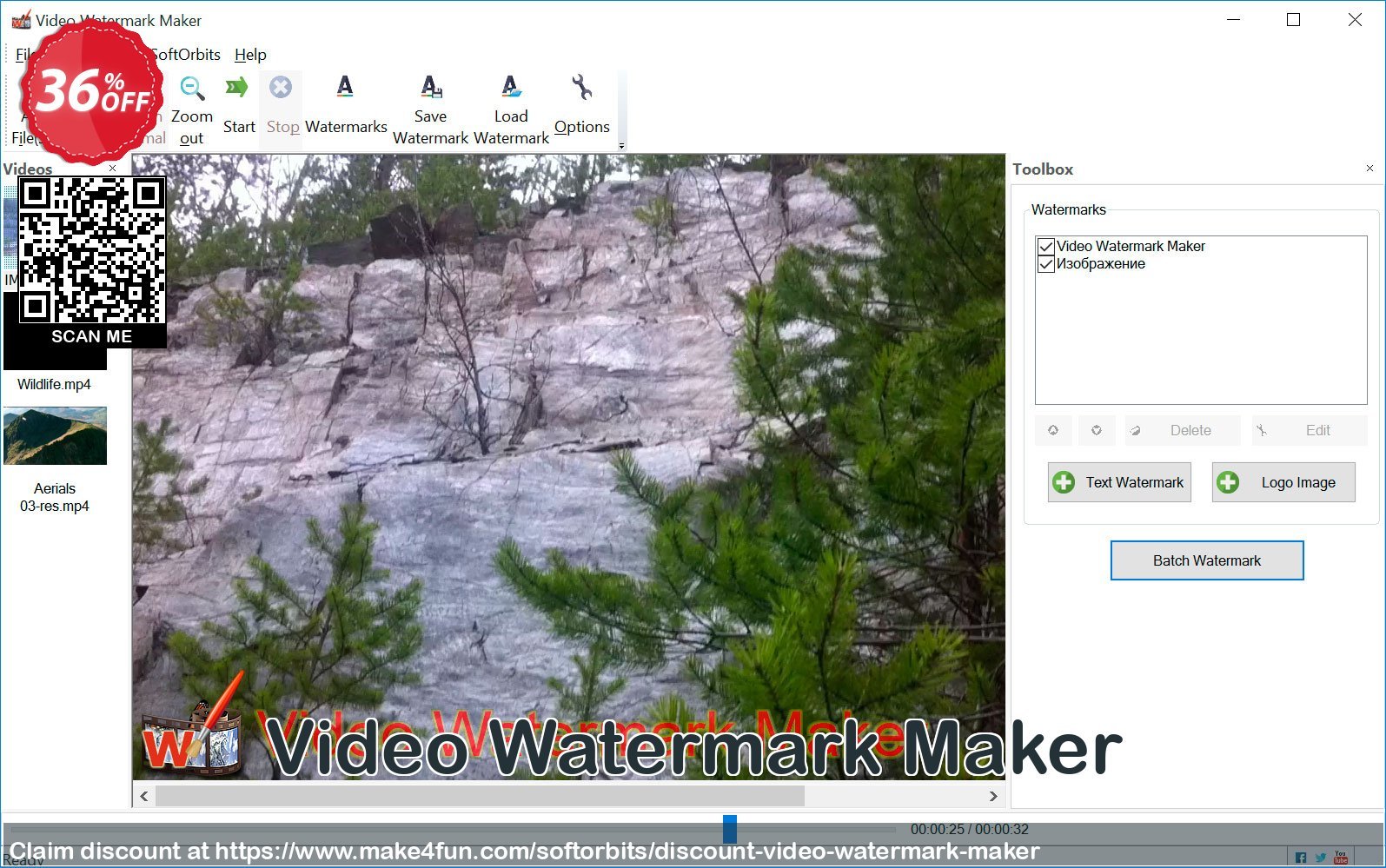The width and height of the screenshot is (1386, 868).
Task: Click Save Watermark in the toolbar
Action: (x=430, y=109)
